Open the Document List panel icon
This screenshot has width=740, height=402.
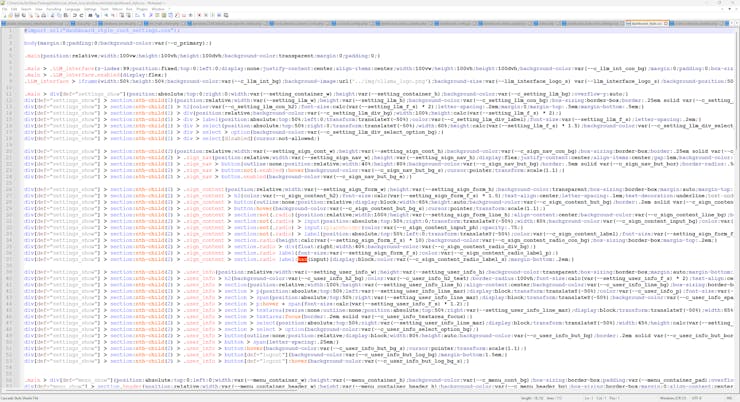tap(170, 15)
